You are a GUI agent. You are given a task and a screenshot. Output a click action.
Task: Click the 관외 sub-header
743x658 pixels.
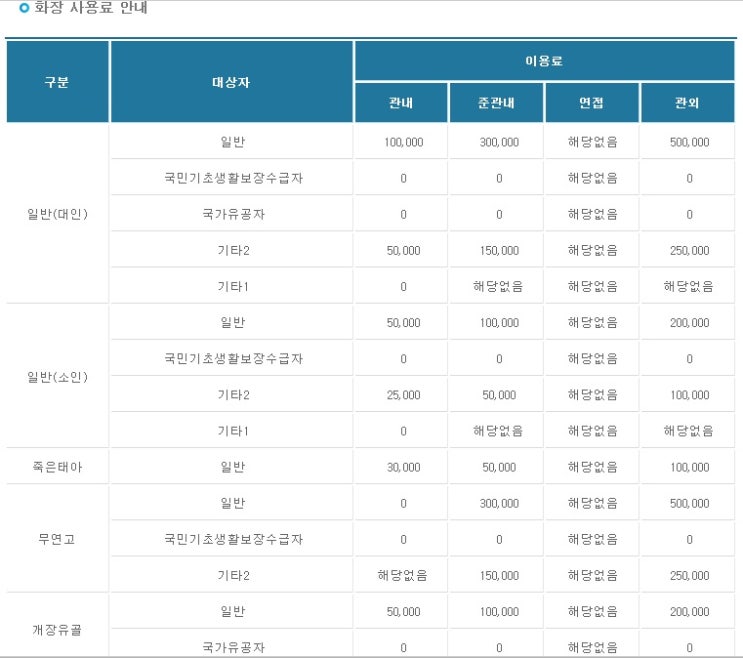[x=688, y=103]
